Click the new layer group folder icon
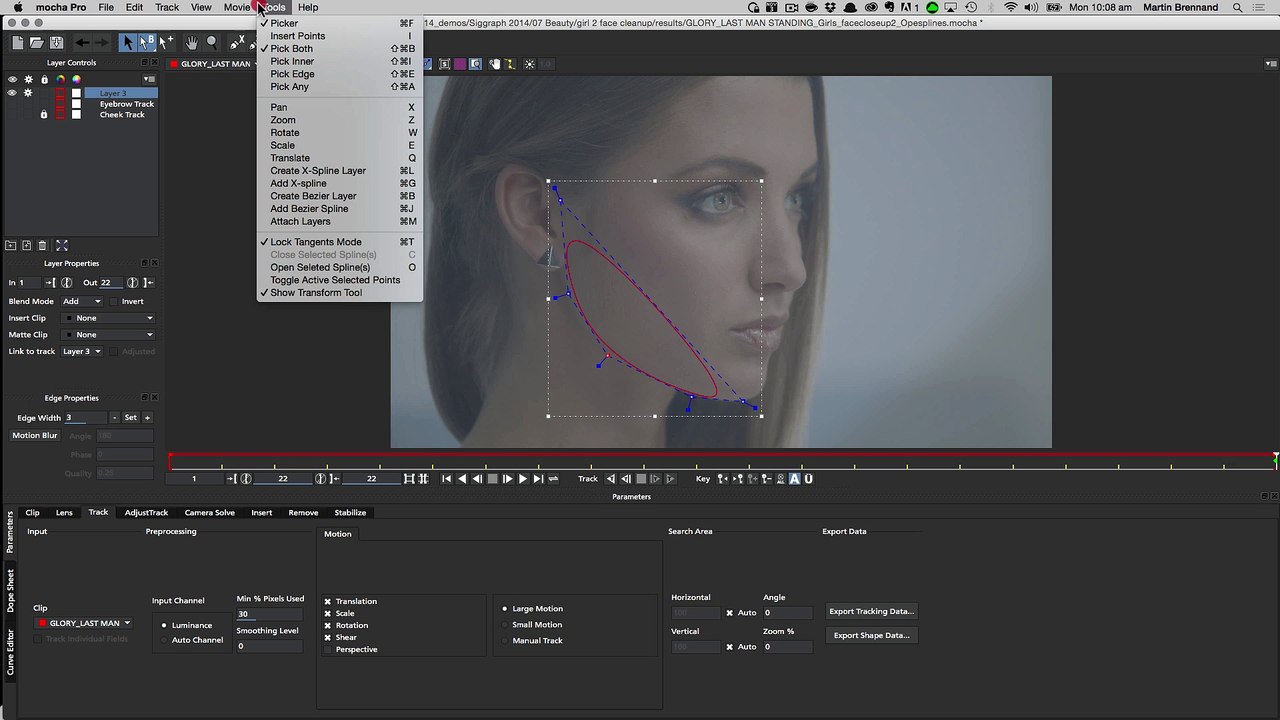This screenshot has height=720, width=1280. (x=10, y=245)
